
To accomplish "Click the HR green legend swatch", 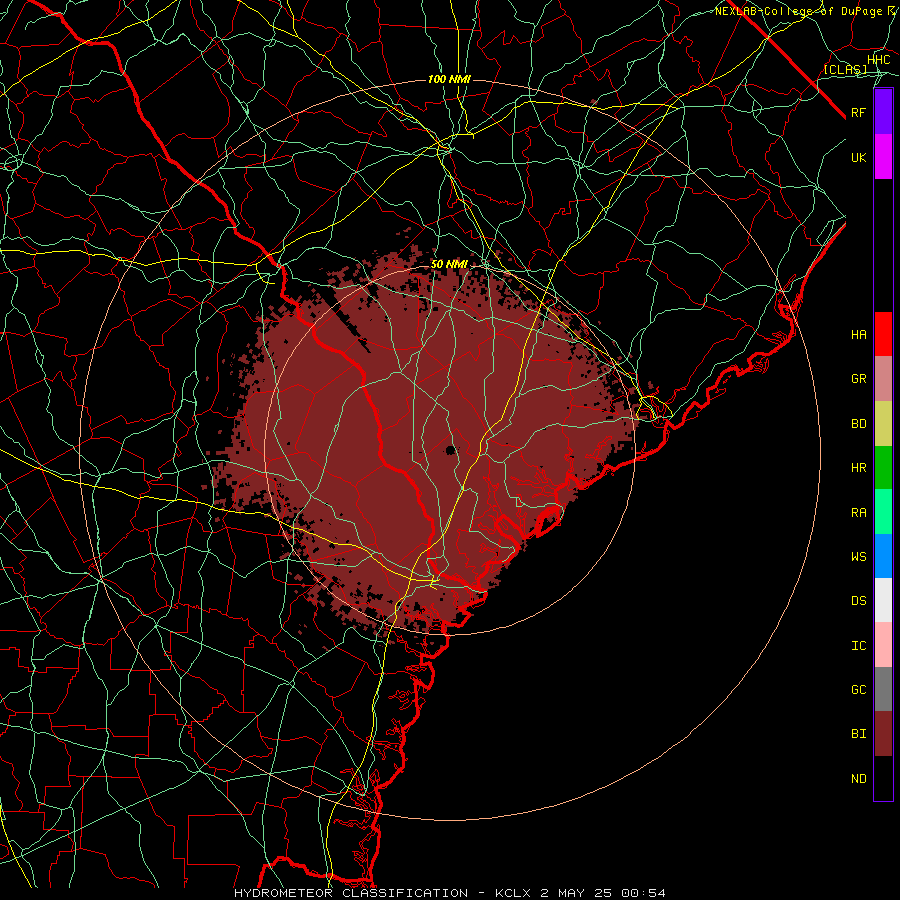I will (x=883, y=468).
